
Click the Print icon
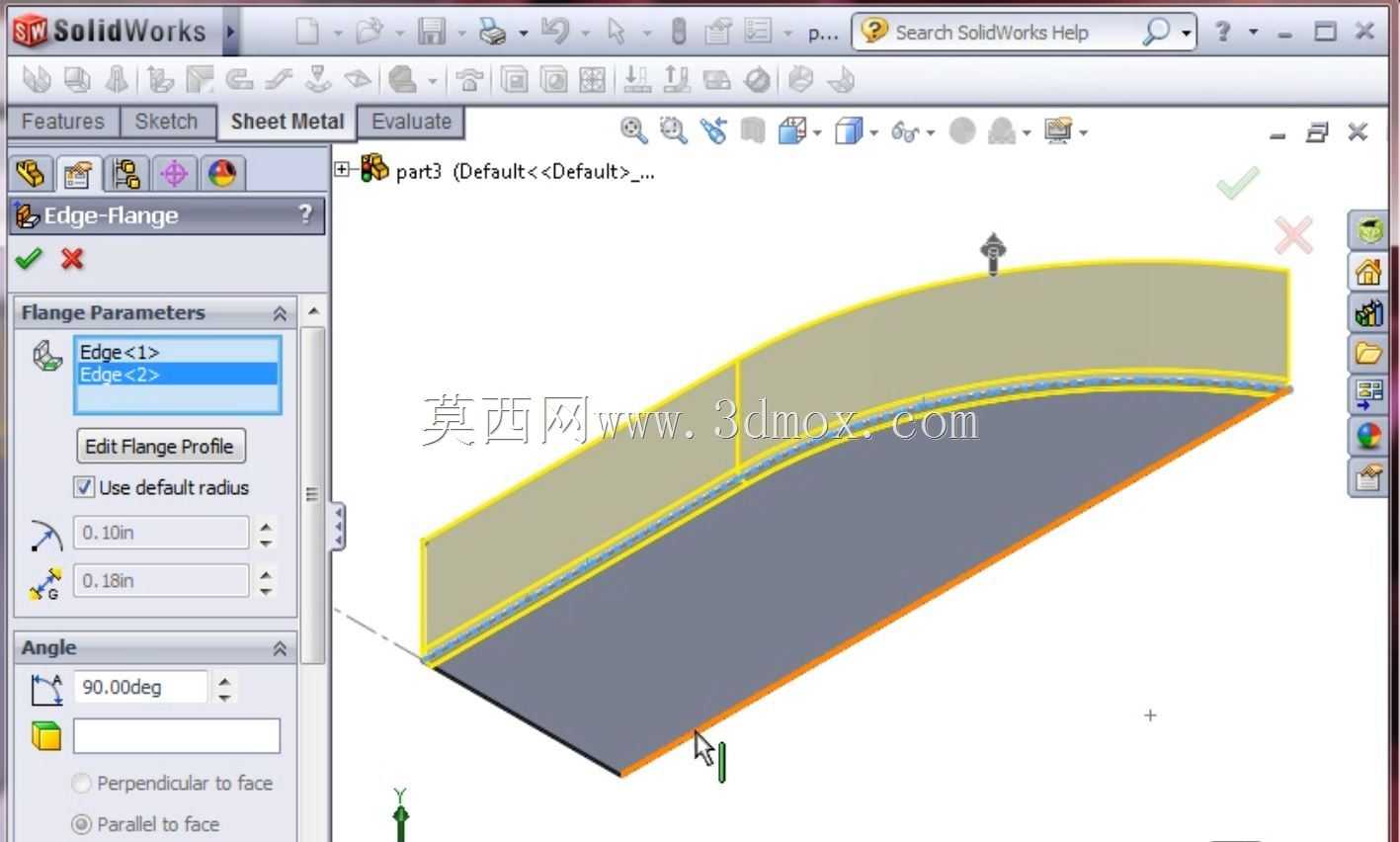[492, 32]
